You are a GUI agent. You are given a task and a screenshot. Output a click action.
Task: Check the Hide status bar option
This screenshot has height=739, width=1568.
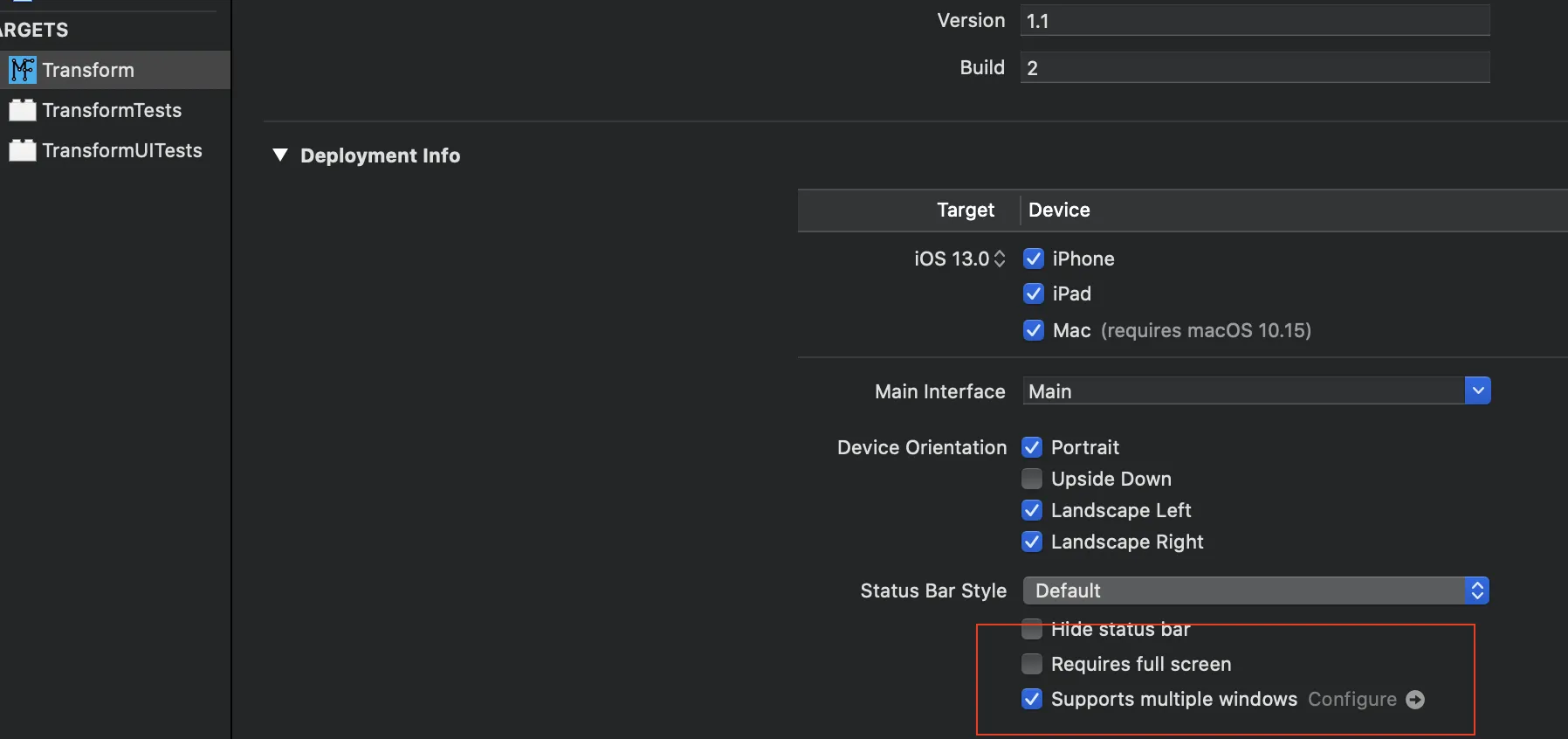pyautogui.click(x=1032, y=629)
